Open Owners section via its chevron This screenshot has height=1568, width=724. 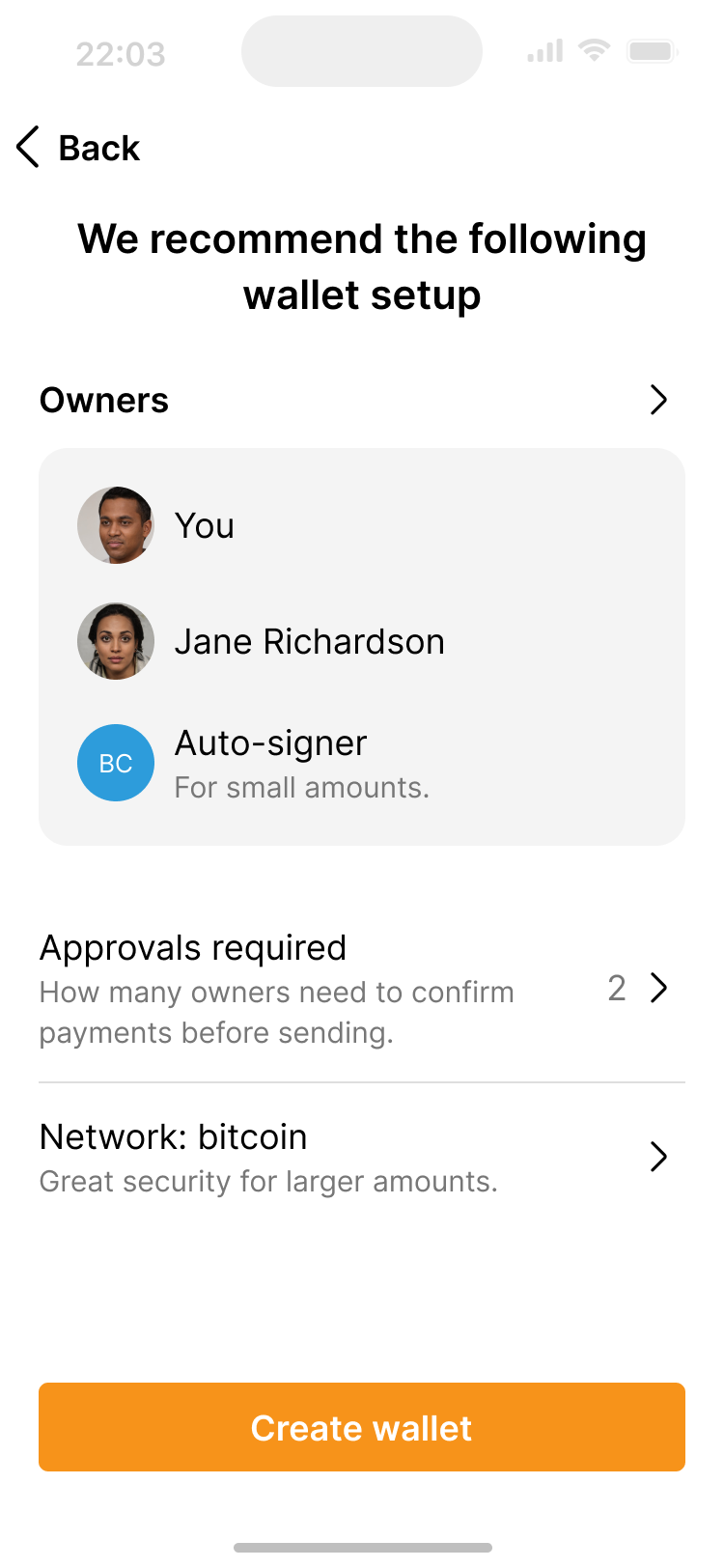click(x=658, y=400)
